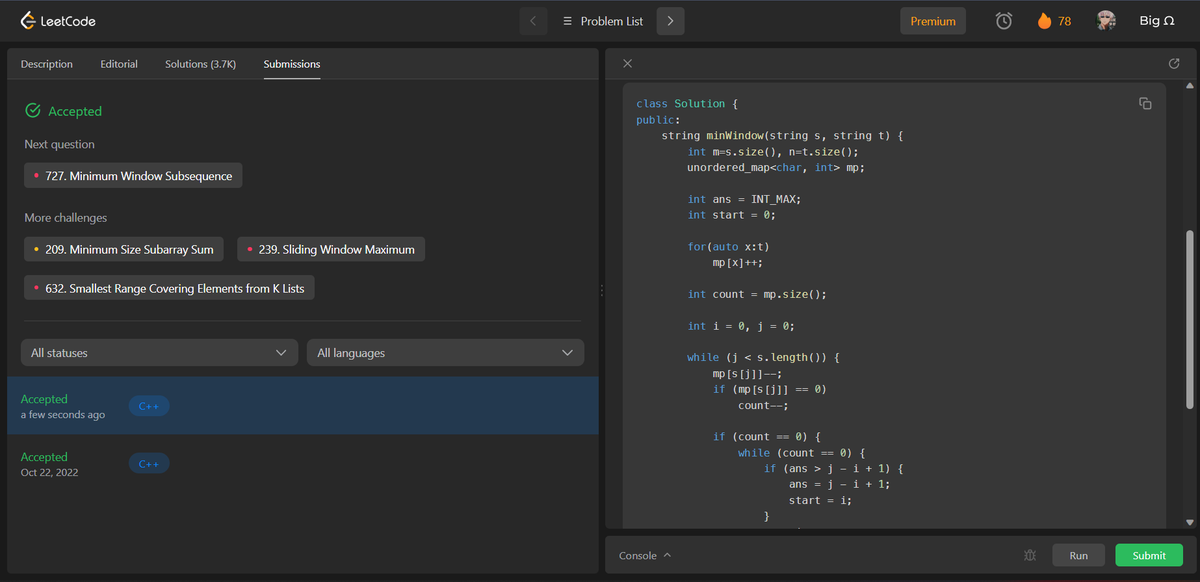Open 727. Minimum Window Subsequence
Screen dimensions: 1200x582
click(x=133, y=176)
